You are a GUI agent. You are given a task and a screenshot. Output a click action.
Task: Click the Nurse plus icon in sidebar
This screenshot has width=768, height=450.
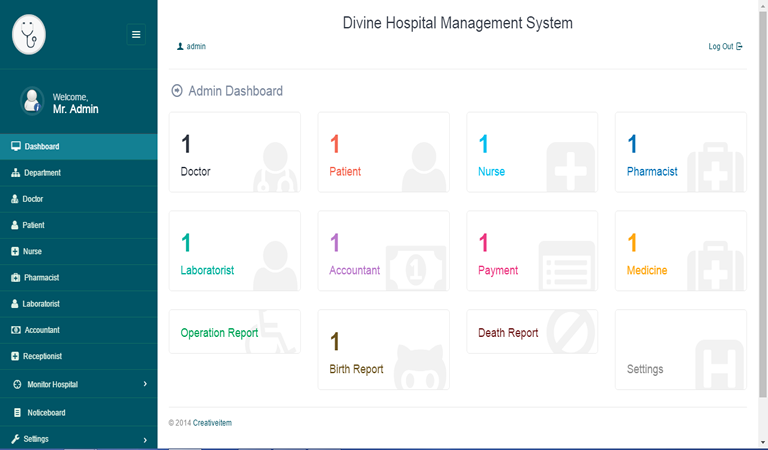(x=15, y=251)
